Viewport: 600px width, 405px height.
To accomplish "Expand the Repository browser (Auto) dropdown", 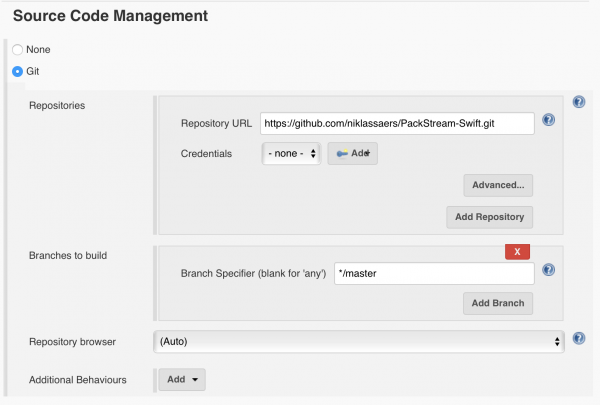I will [359, 341].
